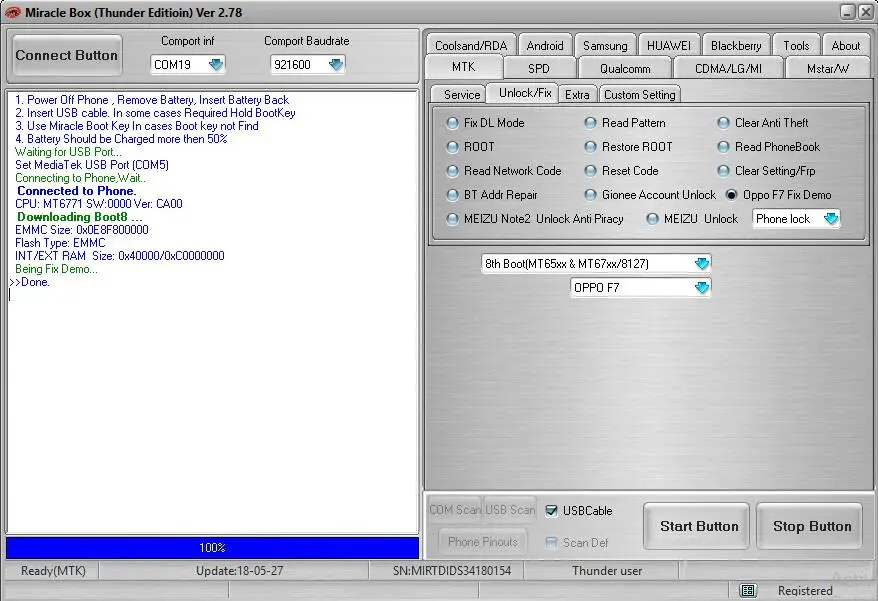Choose the Read Pattern option
The height and width of the screenshot is (601, 878).
click(x=590, y=123)
